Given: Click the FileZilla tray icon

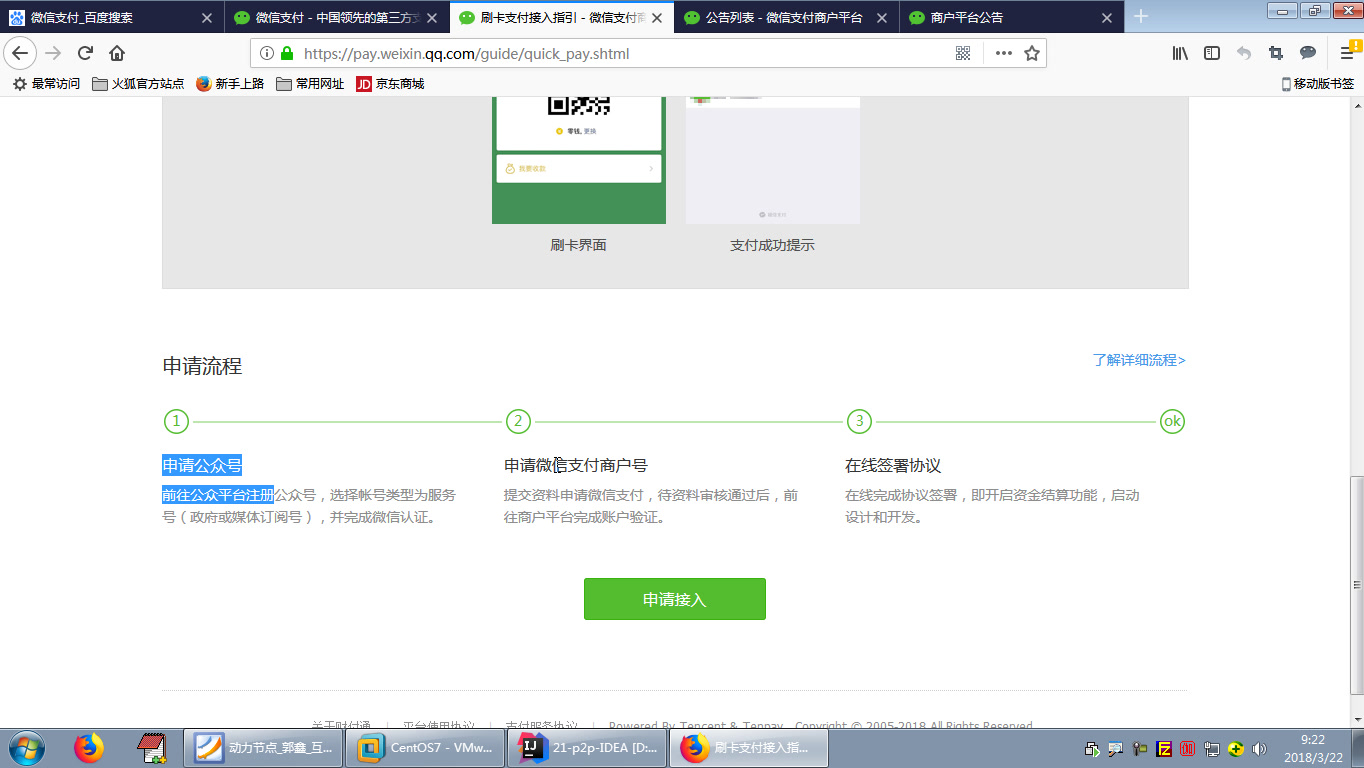Looking at the screenshot, I should (x=1164, y=748).
